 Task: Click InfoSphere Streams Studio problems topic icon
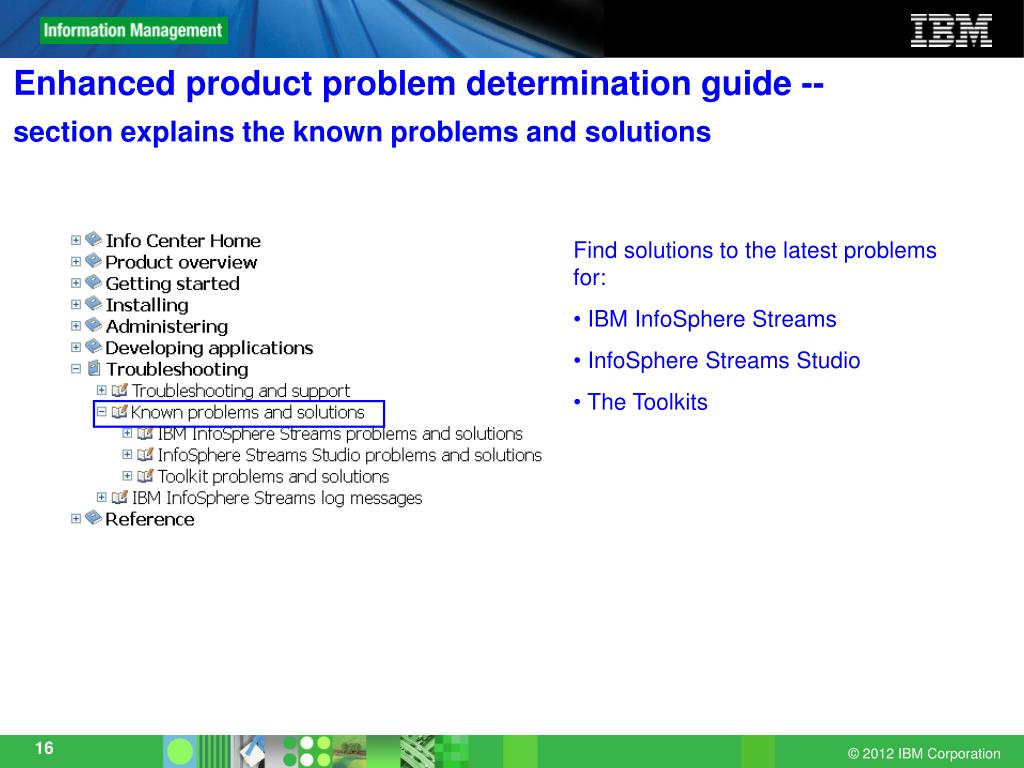point(145,455)
